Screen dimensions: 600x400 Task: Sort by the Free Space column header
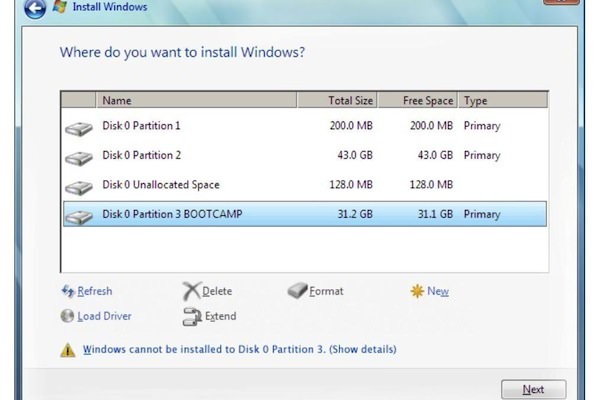[417, 100]
